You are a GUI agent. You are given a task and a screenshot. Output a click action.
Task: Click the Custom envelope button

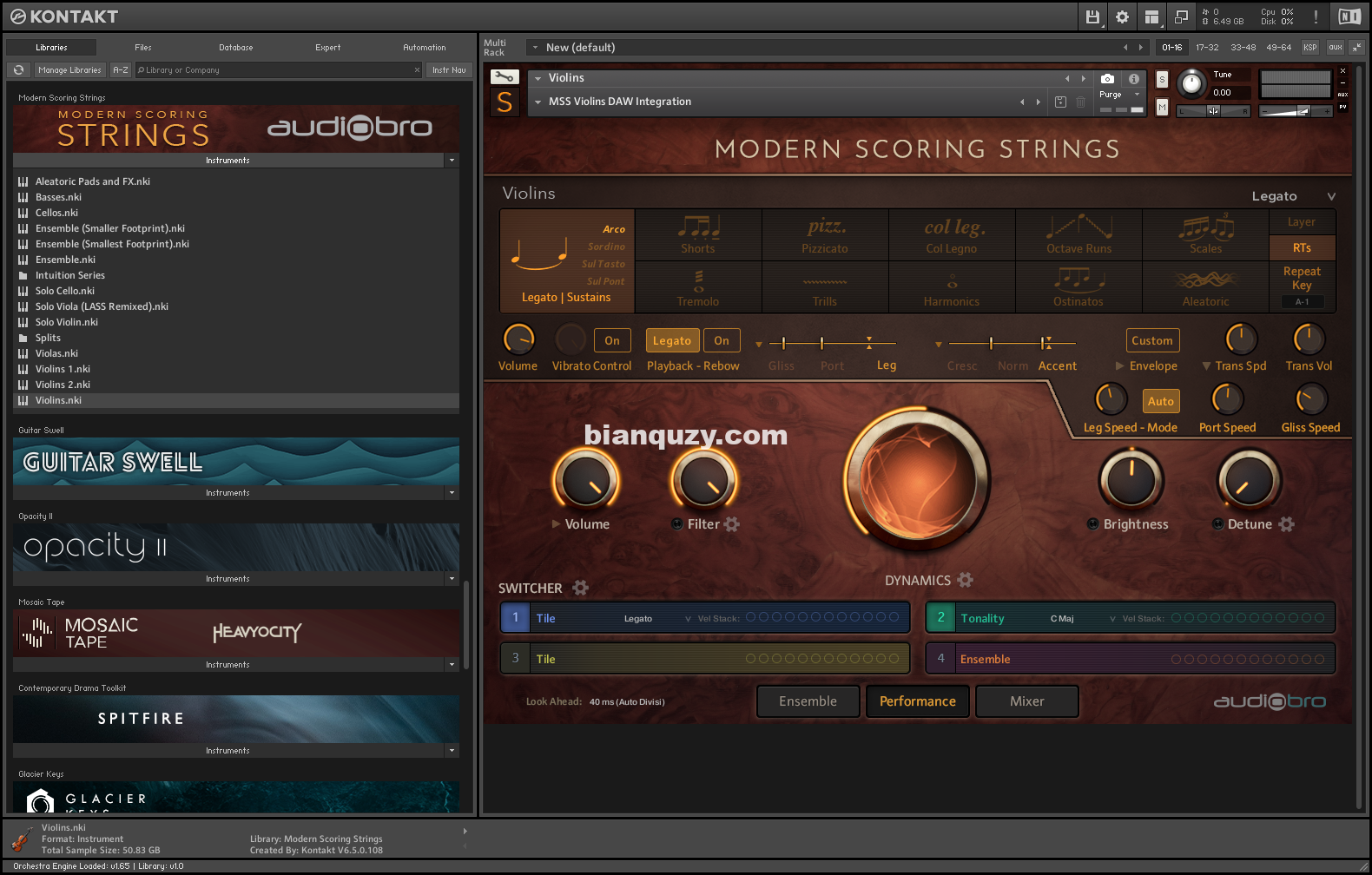coord(1152,340)
